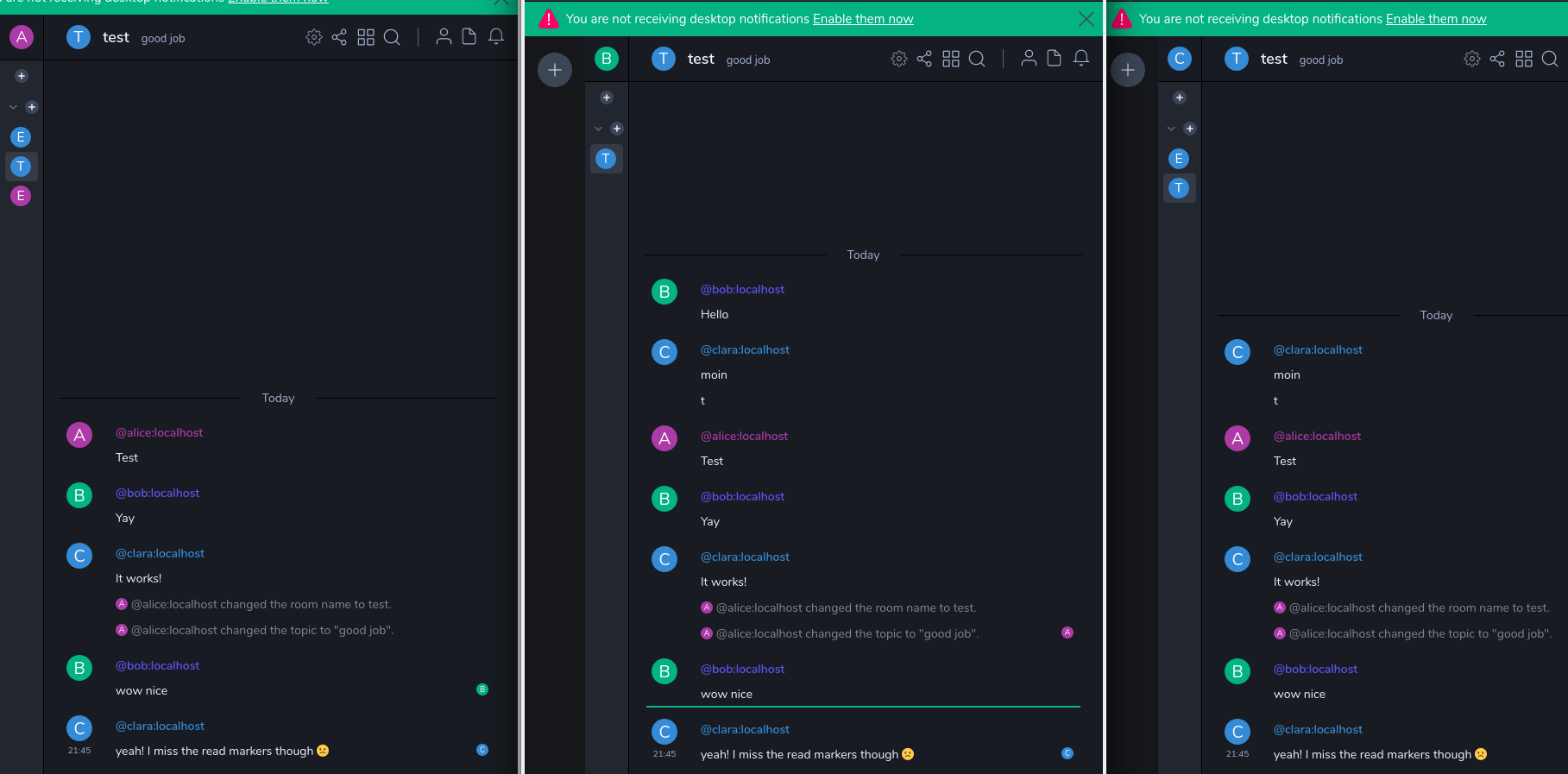Dismiss the notification banner in Bob's client
Viewport: 1568px width, 774px height.
pyautogui.click(x=1086, y=19)
